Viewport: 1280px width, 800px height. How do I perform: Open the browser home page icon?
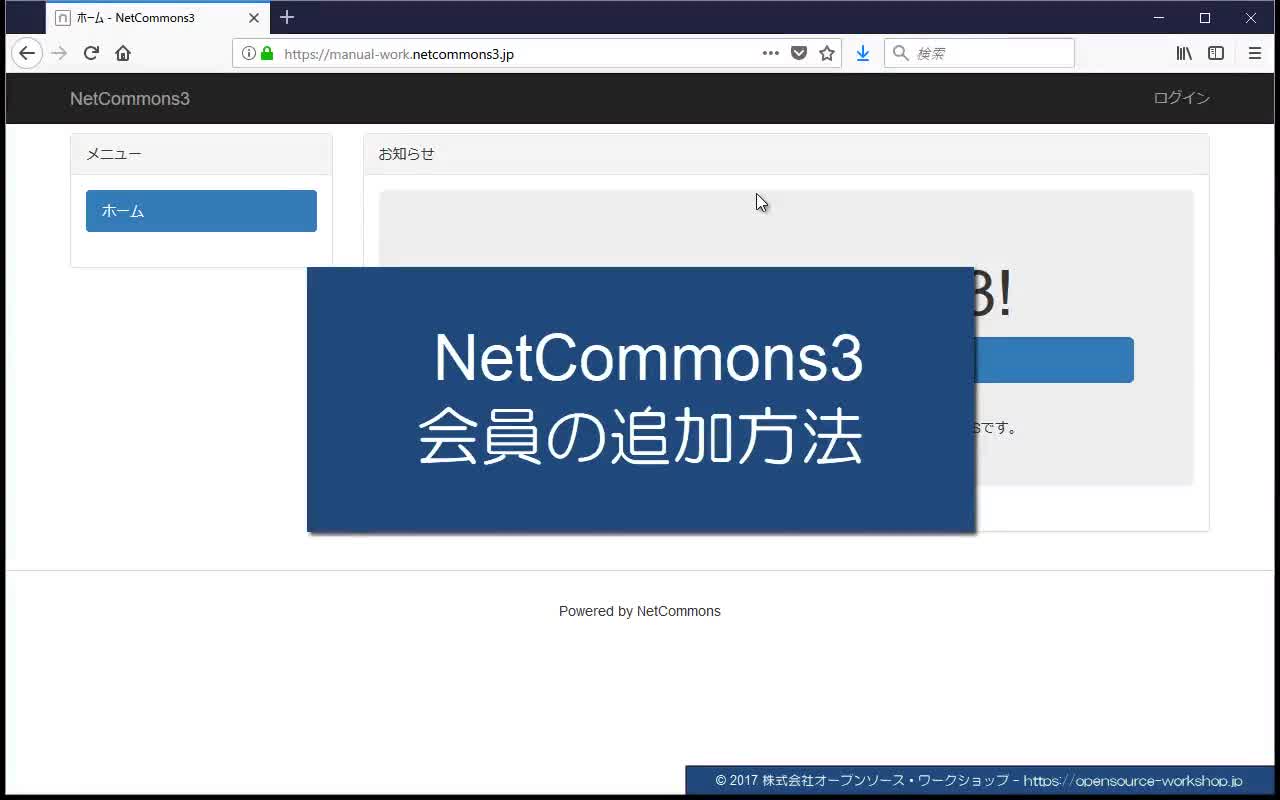pyautogui.click(x=123, y=53)
